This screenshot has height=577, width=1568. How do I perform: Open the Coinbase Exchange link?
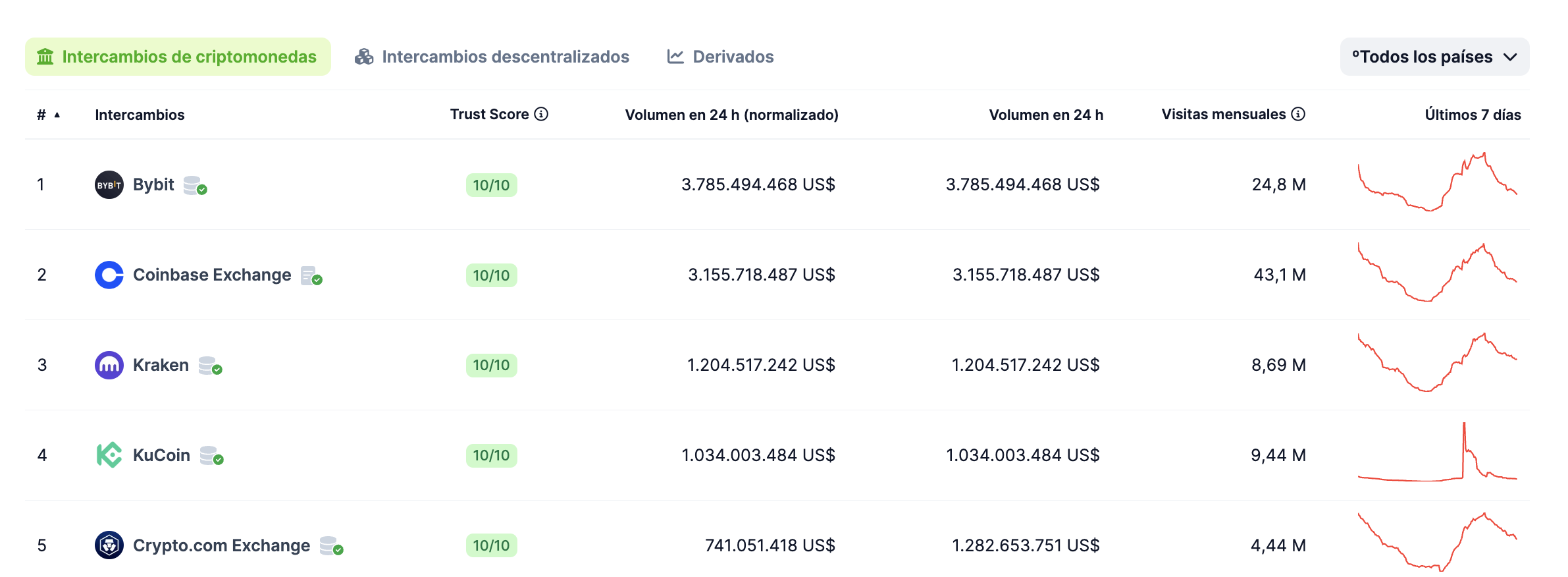[212, 275]
